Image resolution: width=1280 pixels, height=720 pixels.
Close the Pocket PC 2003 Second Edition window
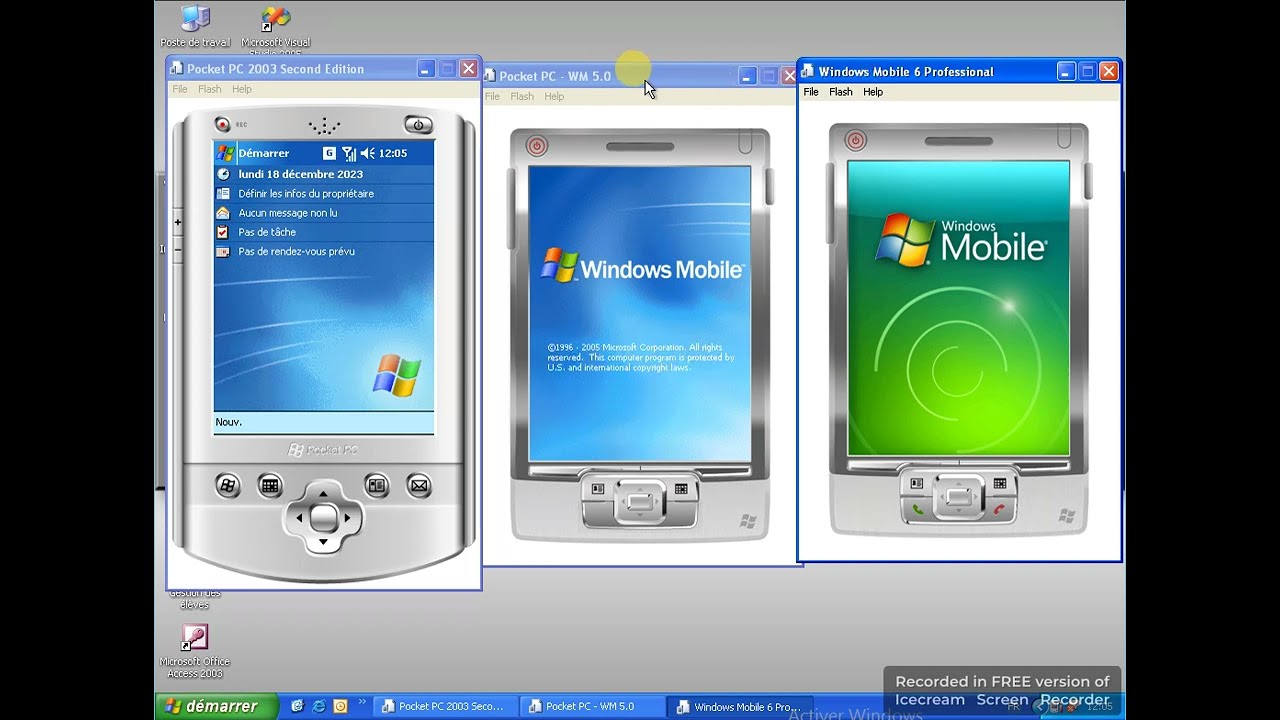[x=468, y=68]
